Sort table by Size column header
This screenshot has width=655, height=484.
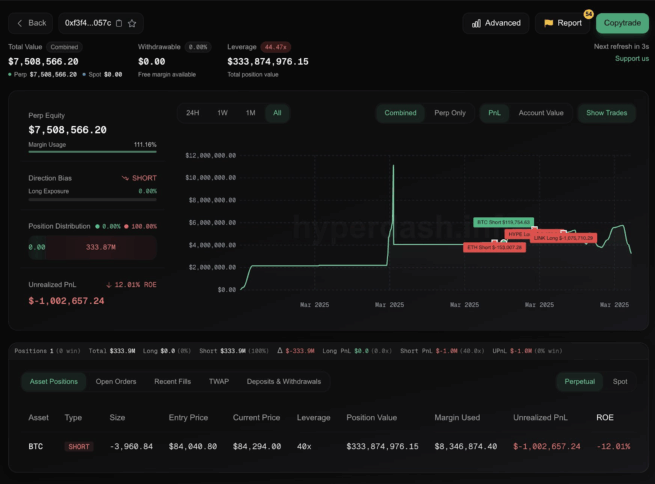(117, 418)
